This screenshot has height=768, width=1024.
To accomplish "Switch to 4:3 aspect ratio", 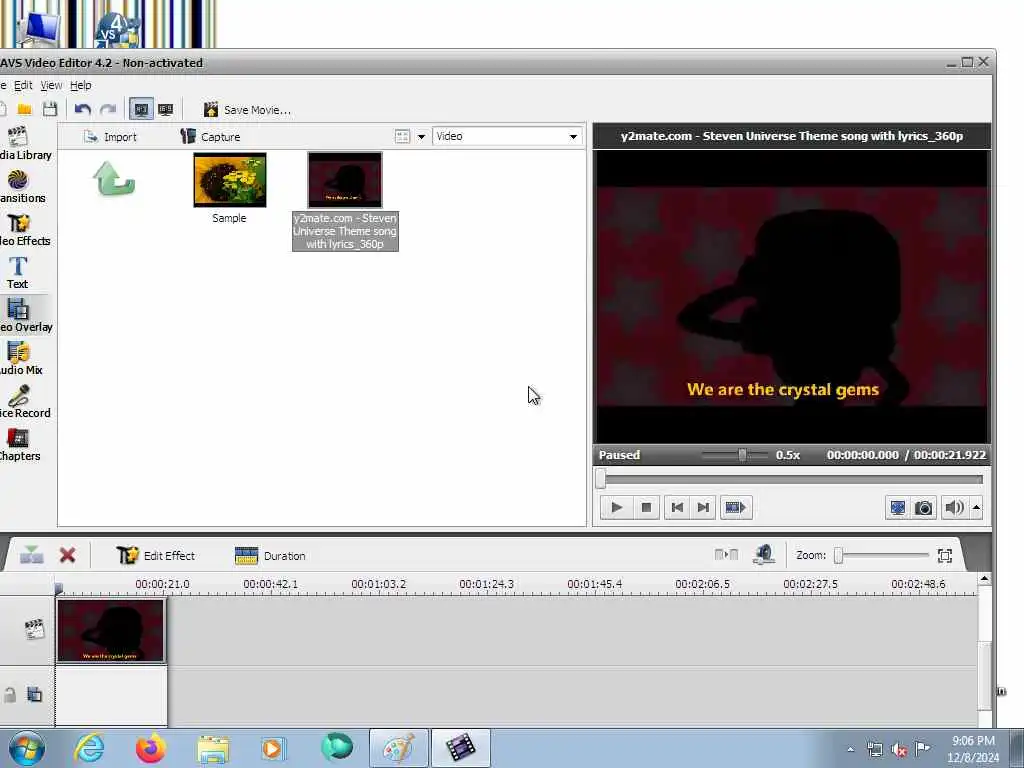I will click(141, 109).
